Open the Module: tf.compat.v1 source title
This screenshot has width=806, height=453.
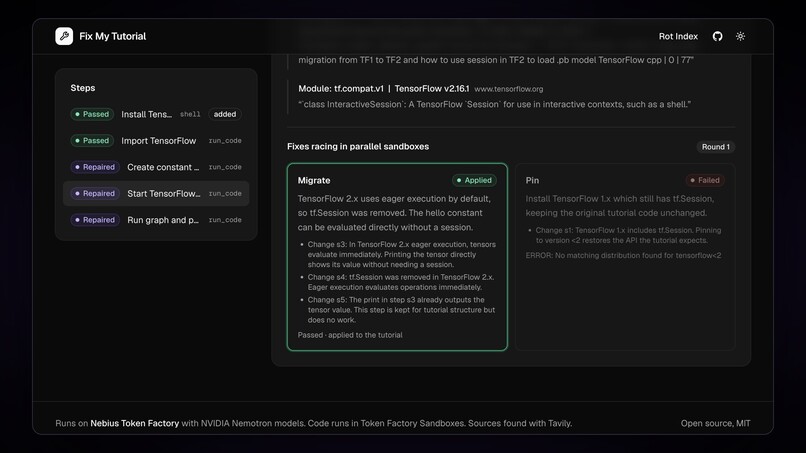click(x=383, y=88)
